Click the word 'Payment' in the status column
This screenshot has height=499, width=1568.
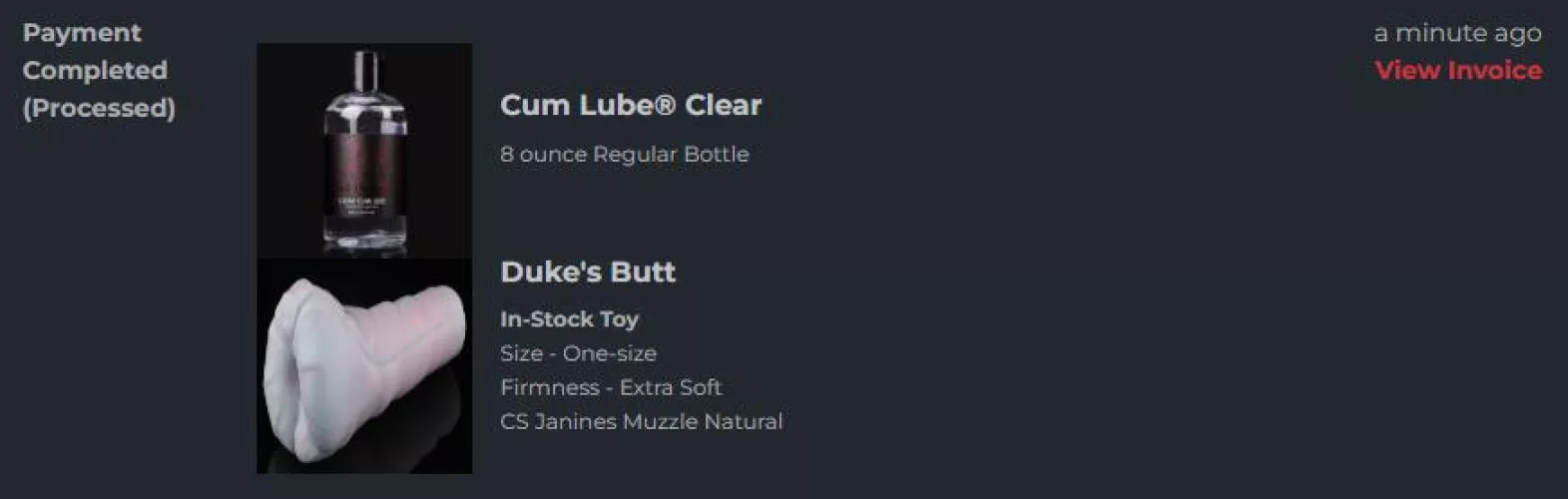(82, 33)
